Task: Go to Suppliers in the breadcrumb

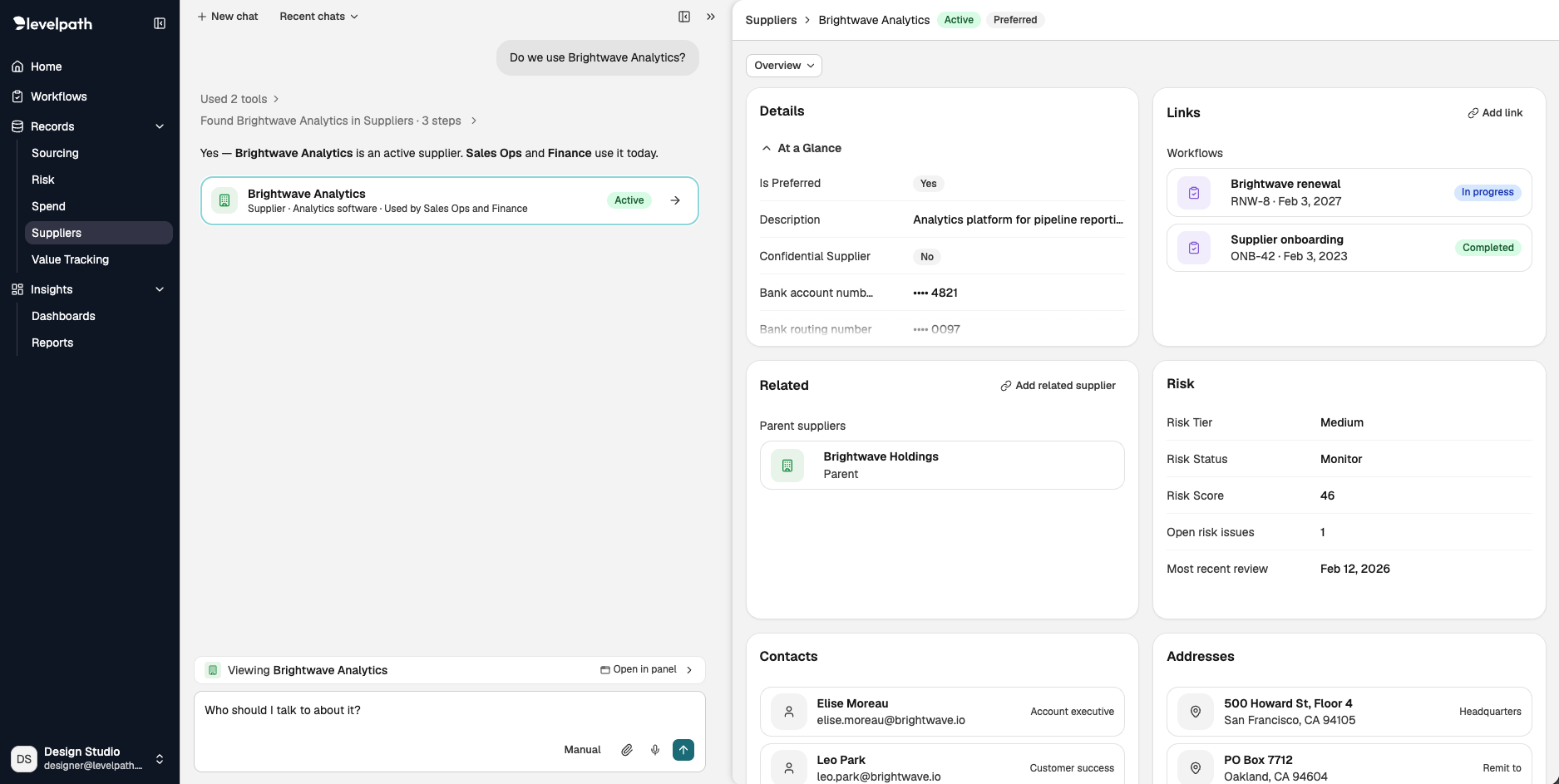Action: point(771,20)
